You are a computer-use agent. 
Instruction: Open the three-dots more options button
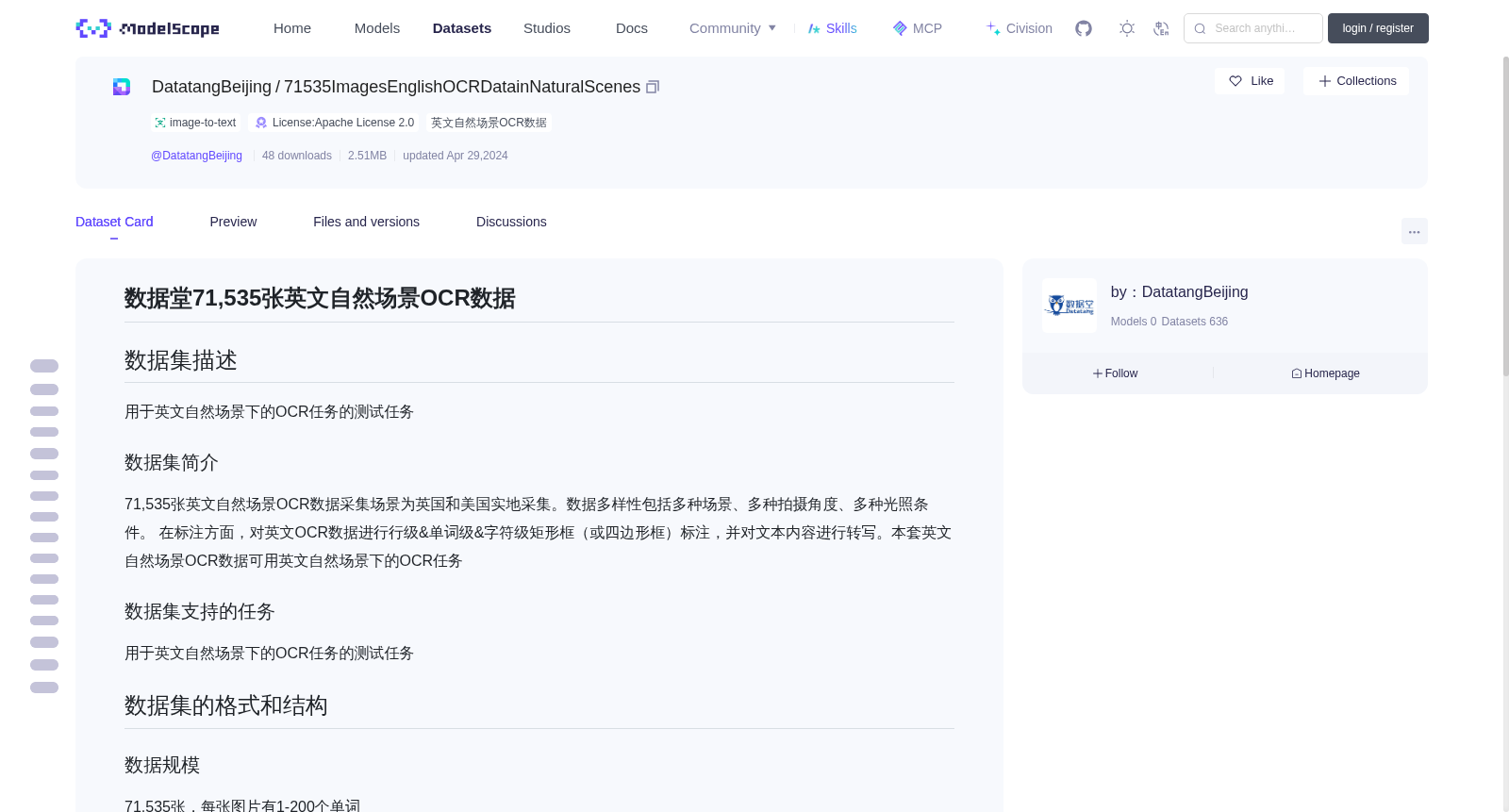pyautogui.click(x=1414, y=231)
